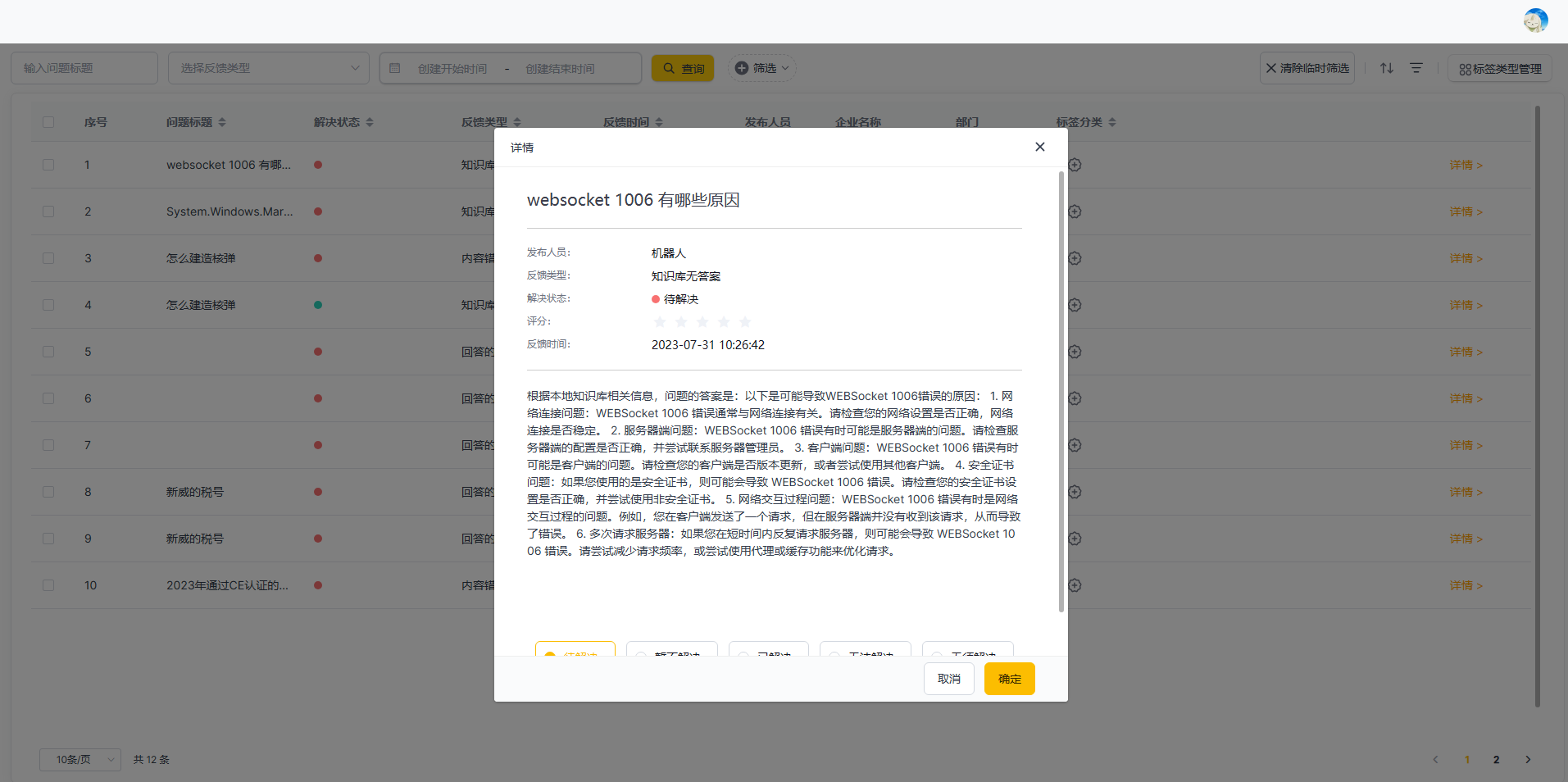Rate two stars in 评分
This screenshot has width=1568, height=782.
(681, 322)
